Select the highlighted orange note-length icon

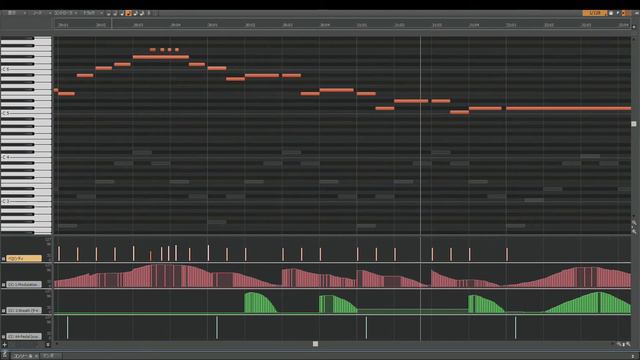(x=128, y=13)
